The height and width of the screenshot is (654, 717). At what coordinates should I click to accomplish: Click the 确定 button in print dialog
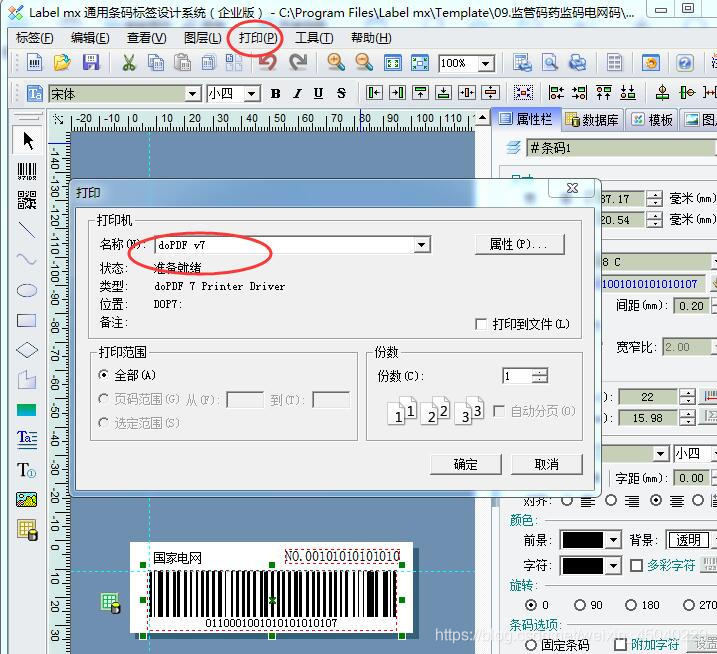pyautogui.click(x=466, y=464)
